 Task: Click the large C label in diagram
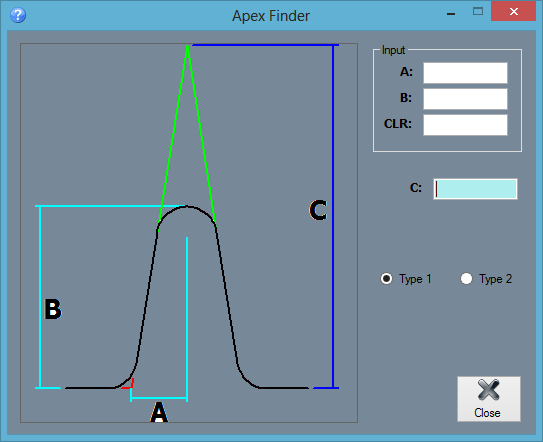(318, 210)
